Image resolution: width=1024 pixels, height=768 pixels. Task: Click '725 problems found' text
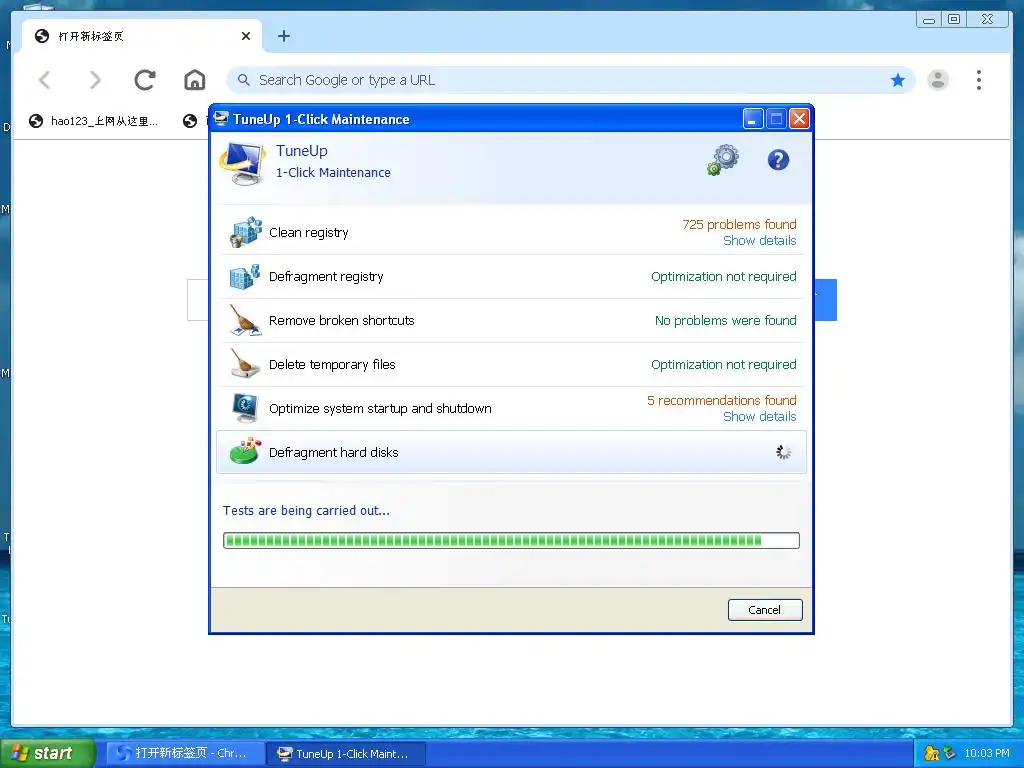click(x=739, y=225)
